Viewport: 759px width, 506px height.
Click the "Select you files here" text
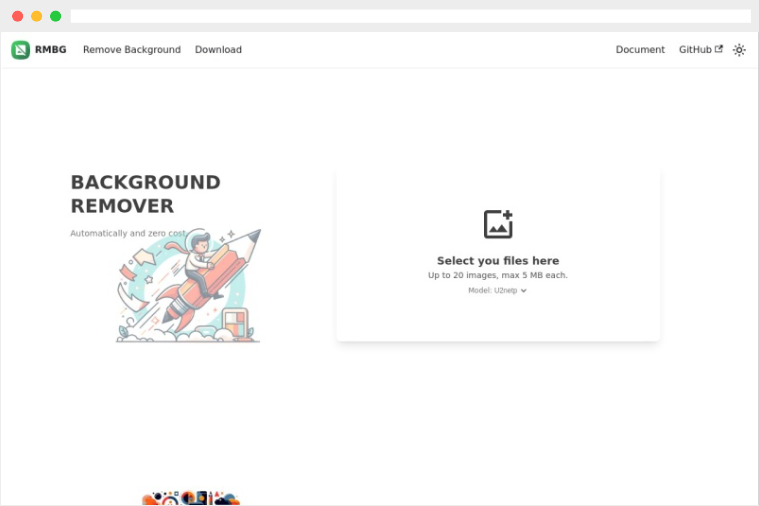tap(498, 261)
